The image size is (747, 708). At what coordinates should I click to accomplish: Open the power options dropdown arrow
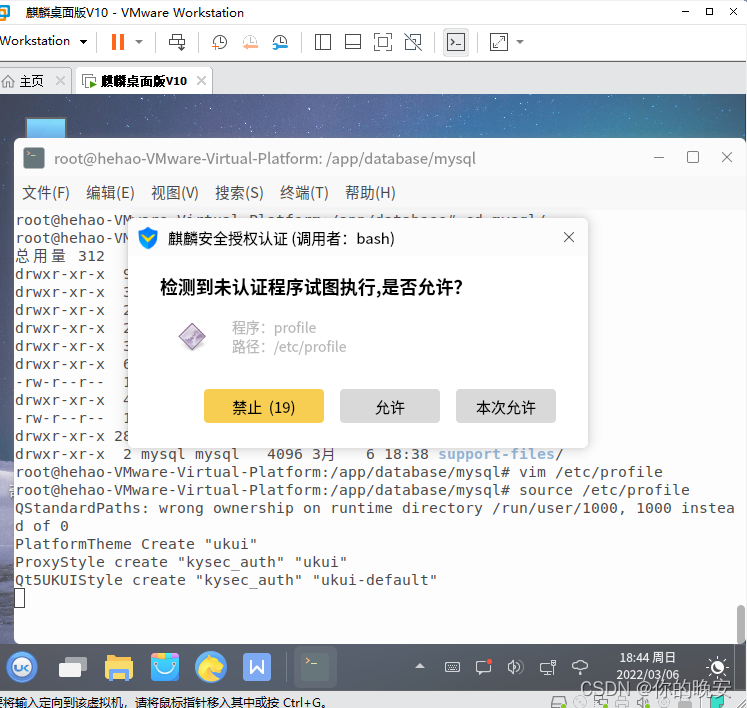139,42
